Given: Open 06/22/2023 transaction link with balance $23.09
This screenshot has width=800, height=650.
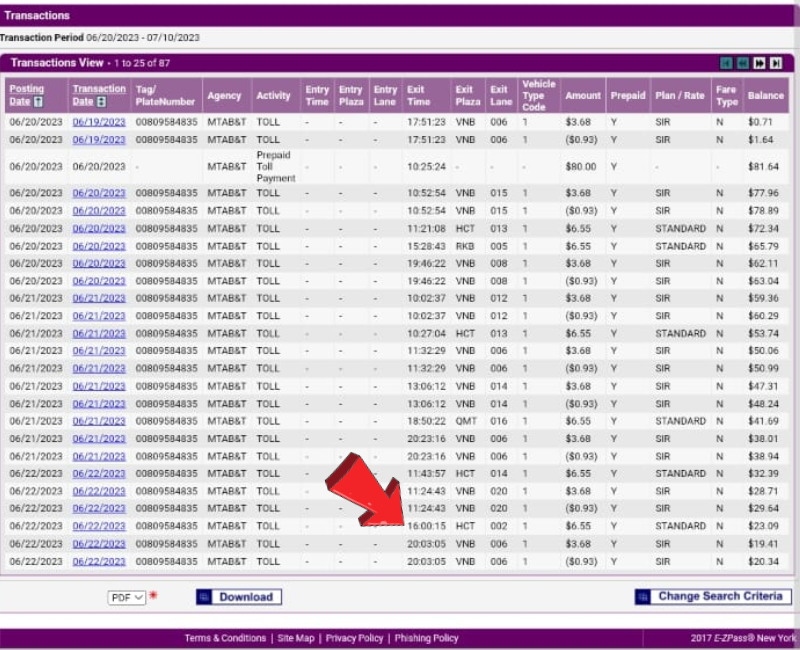Looking at the screenshot, I should tap(99, 527).
